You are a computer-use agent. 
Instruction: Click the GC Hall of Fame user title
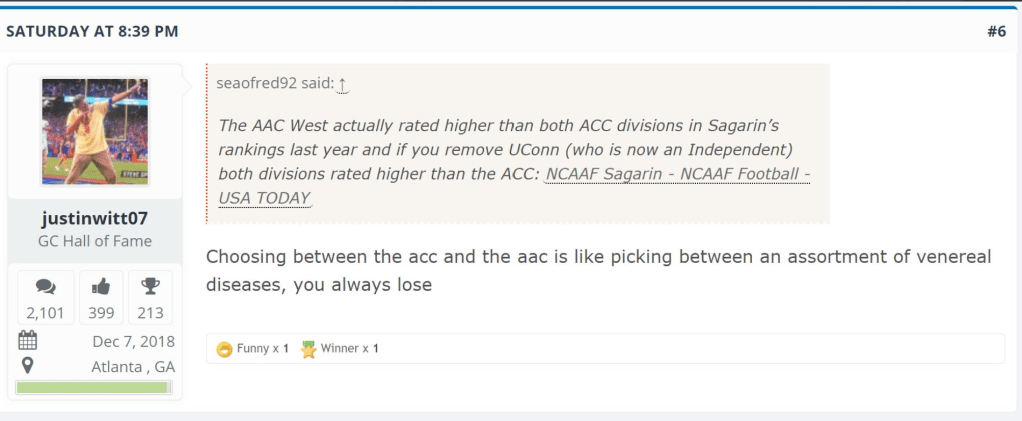pos(95,240)
